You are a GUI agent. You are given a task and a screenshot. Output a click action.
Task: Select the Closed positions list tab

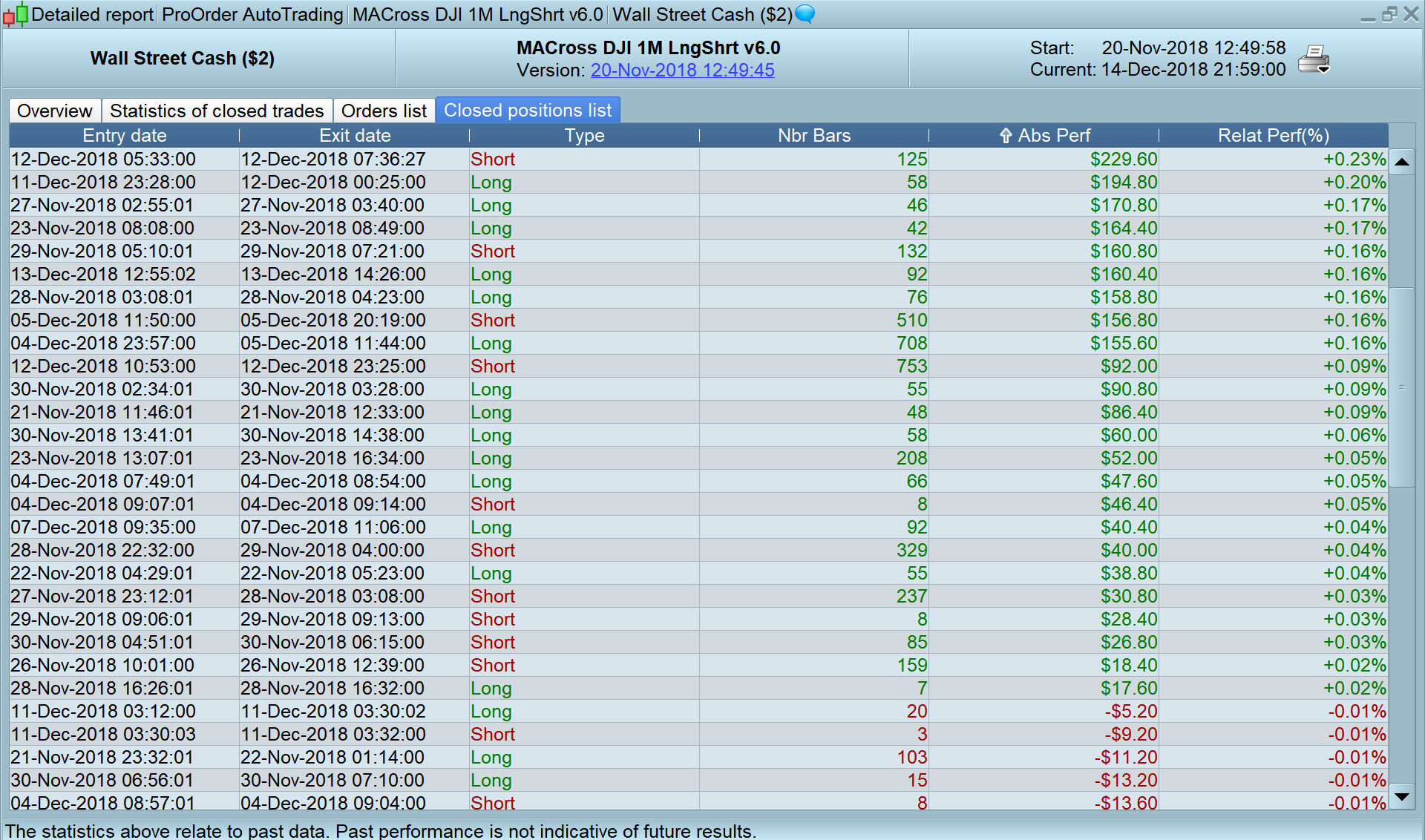pyautogui.click(x=528, y=111)
